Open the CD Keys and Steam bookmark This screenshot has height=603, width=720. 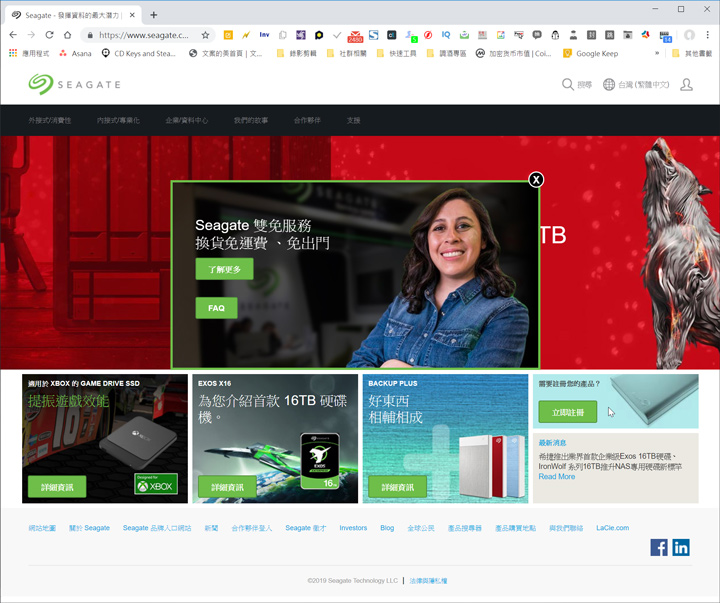pos(139,53)
